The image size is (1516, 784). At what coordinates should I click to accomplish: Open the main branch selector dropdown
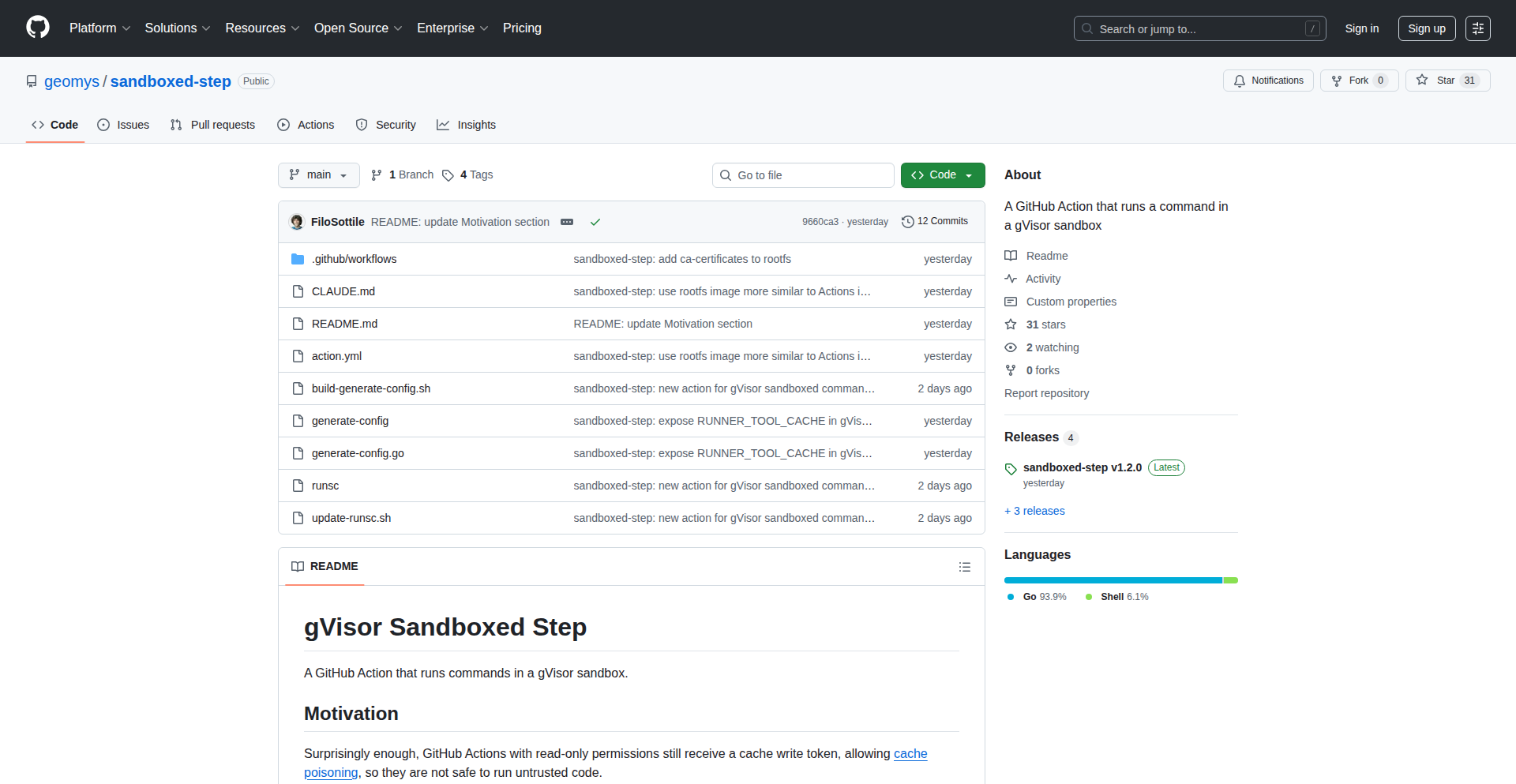pyautogui.click(x=318, y=174)
